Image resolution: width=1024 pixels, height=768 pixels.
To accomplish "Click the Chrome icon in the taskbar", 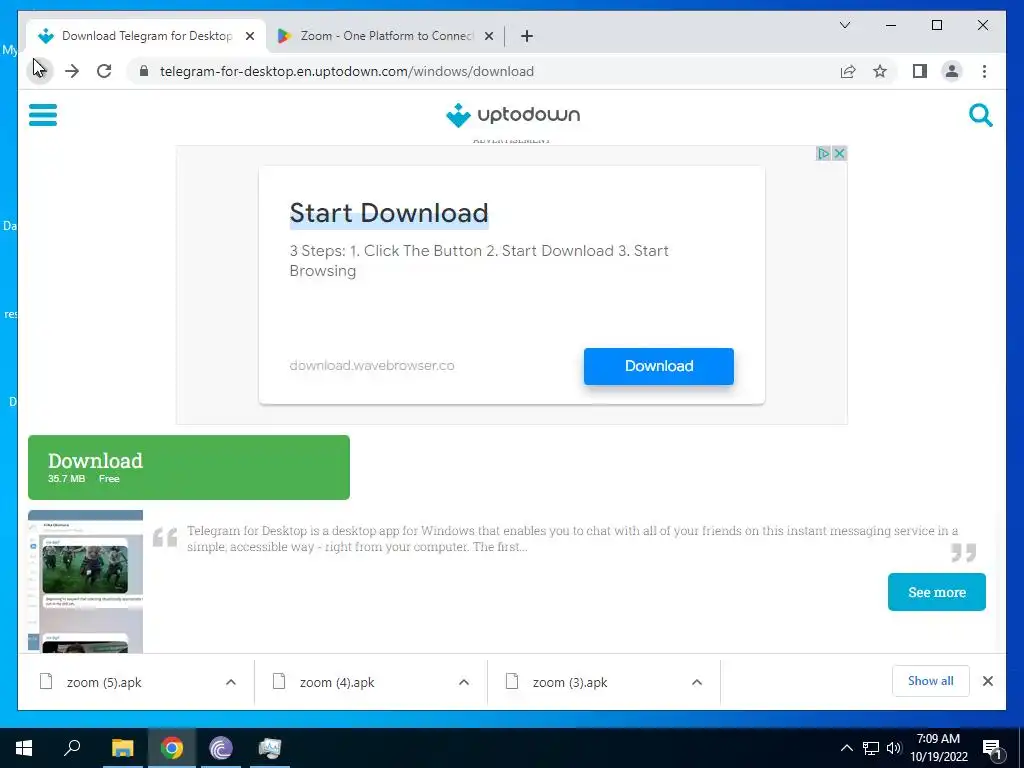I will coord(172,748).
